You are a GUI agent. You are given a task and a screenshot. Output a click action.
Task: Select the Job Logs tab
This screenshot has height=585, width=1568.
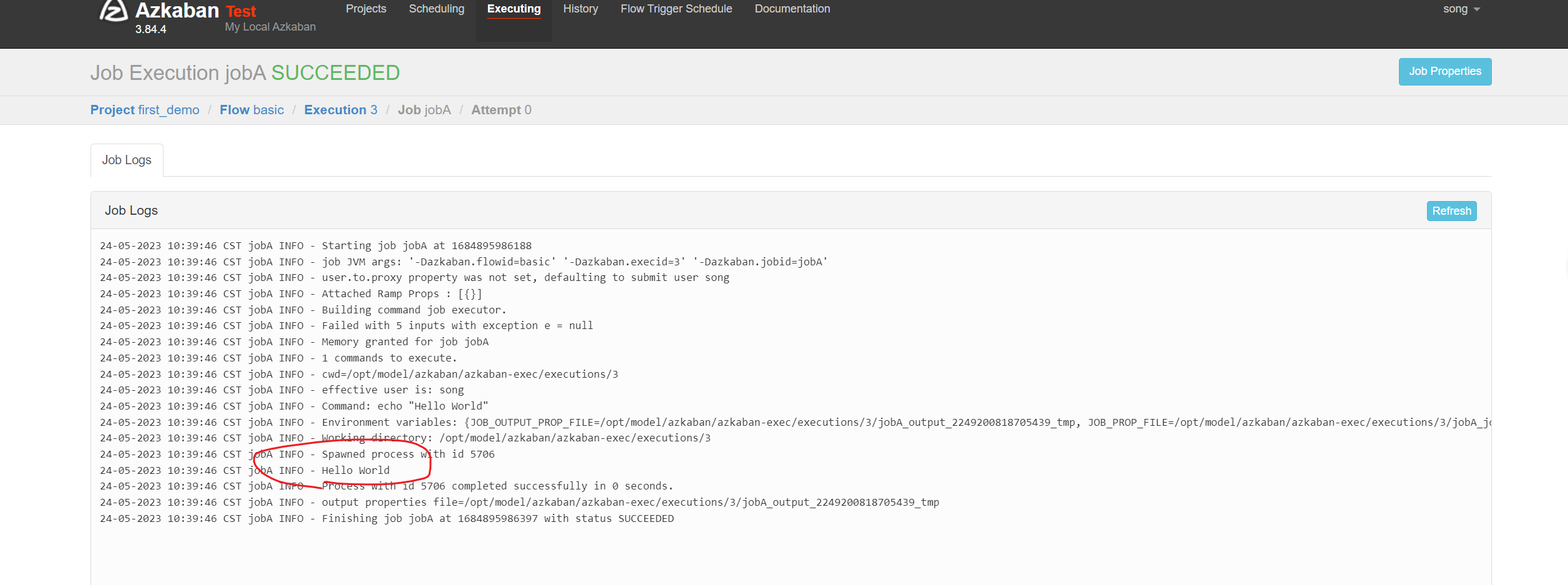[127, 160]
